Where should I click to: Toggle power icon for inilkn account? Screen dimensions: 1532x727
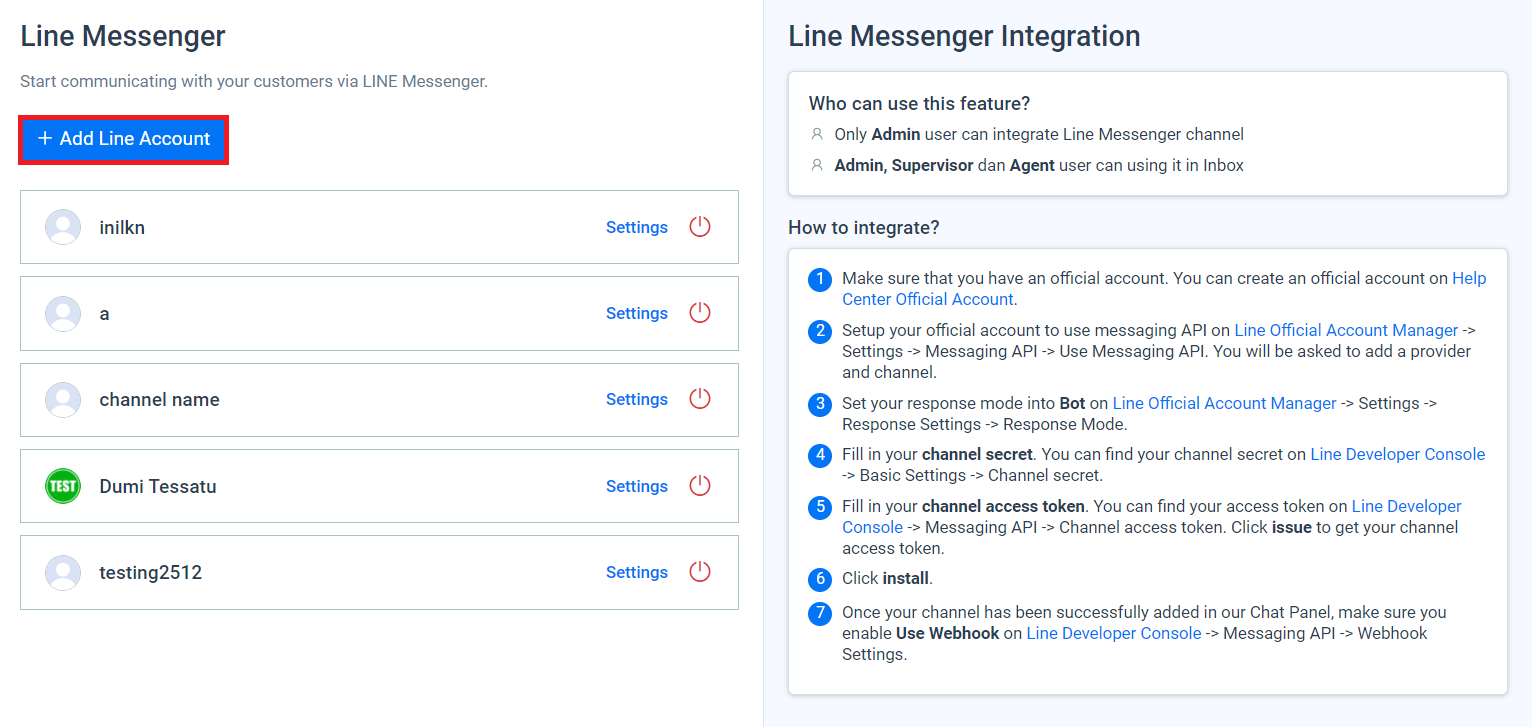700,227
